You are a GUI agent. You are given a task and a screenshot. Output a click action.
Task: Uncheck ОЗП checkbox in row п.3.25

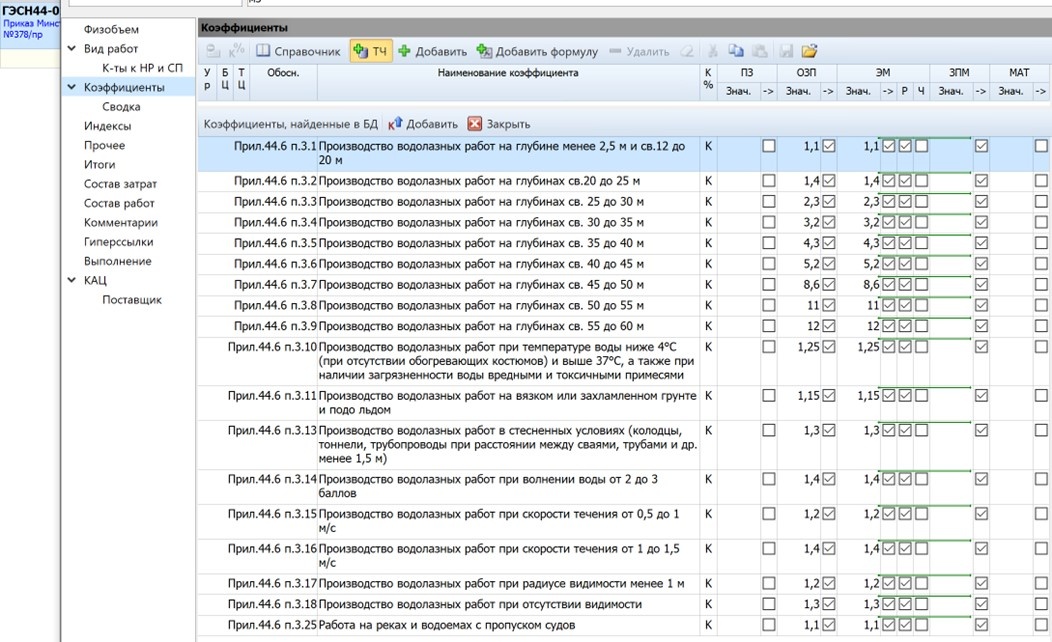(829, 625)
